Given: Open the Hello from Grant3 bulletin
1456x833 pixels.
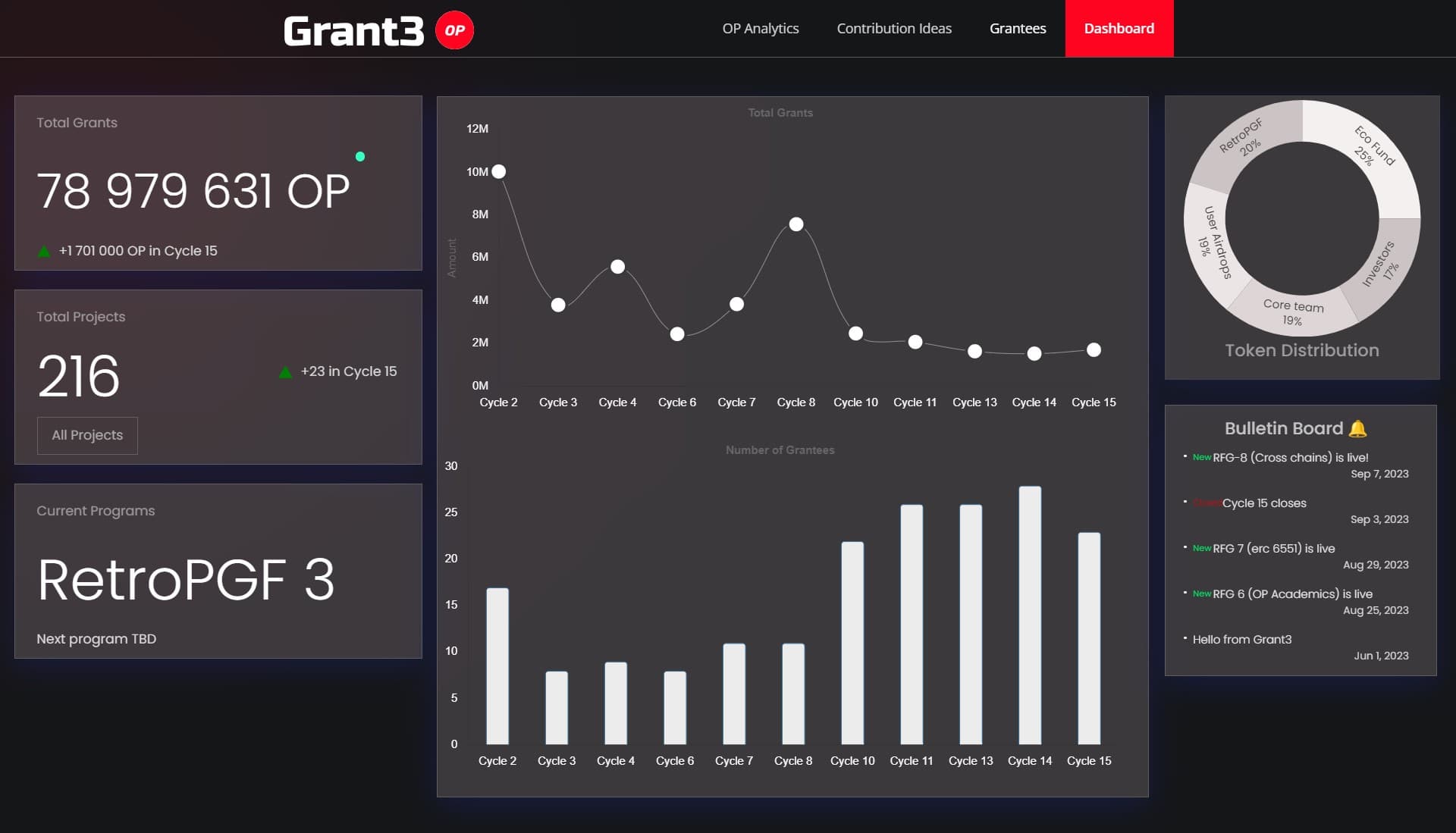Looking at the screenshot, I should pyautogui.click(x=1241, y=639).
